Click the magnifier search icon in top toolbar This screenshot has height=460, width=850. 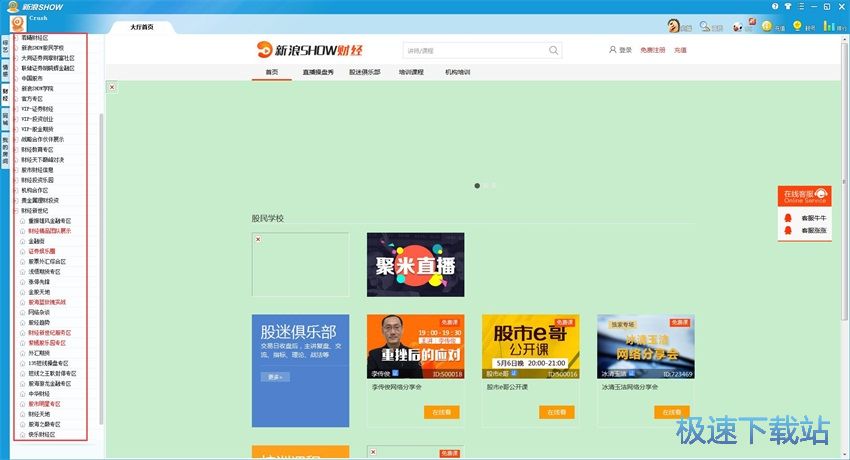click(x=704, y=25)
